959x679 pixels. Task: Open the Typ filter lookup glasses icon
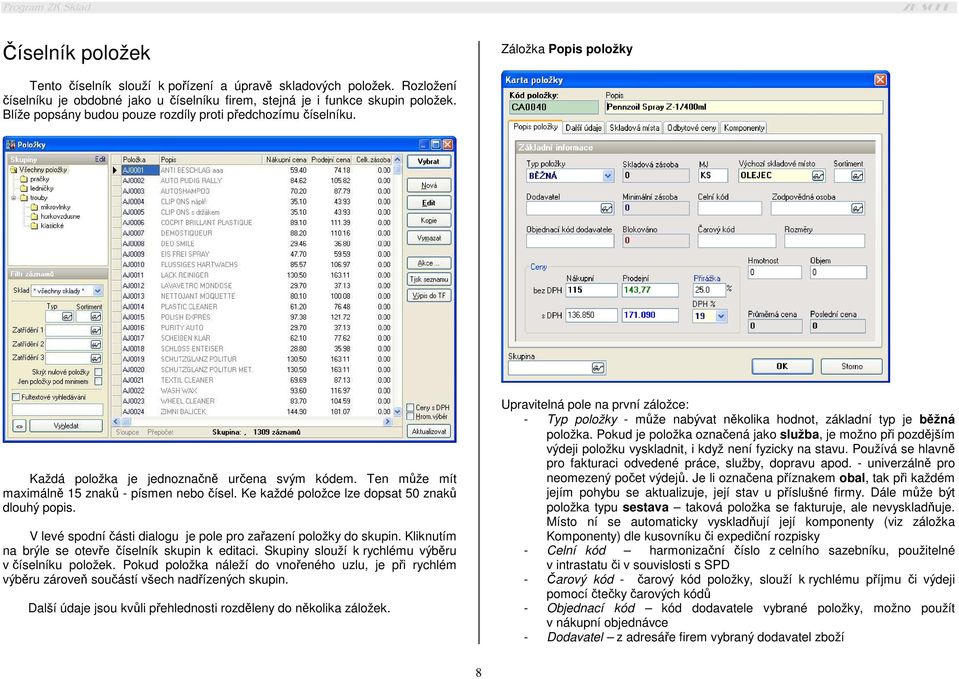67,317
